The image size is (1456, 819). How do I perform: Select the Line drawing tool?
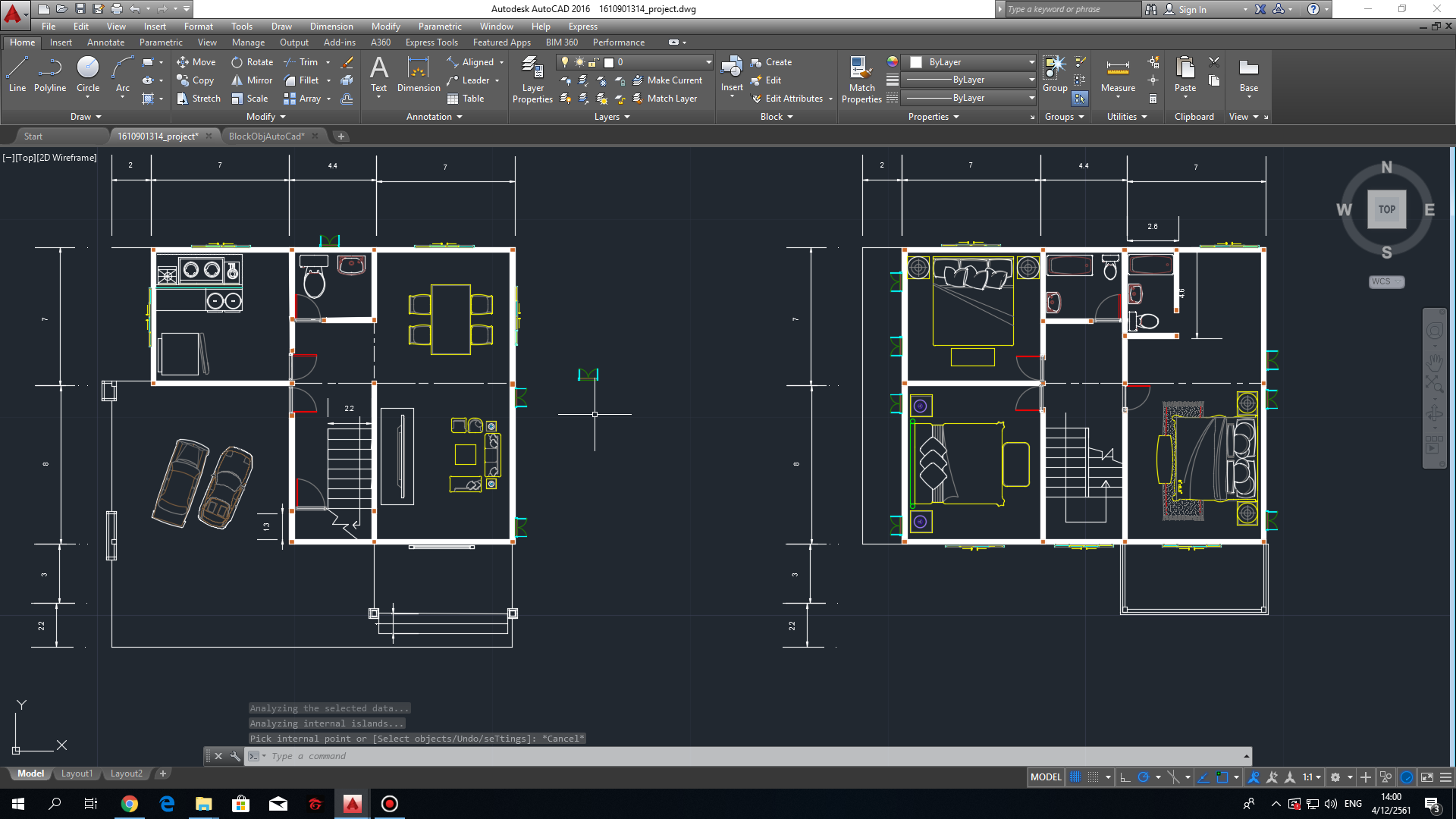click(17, 74)
